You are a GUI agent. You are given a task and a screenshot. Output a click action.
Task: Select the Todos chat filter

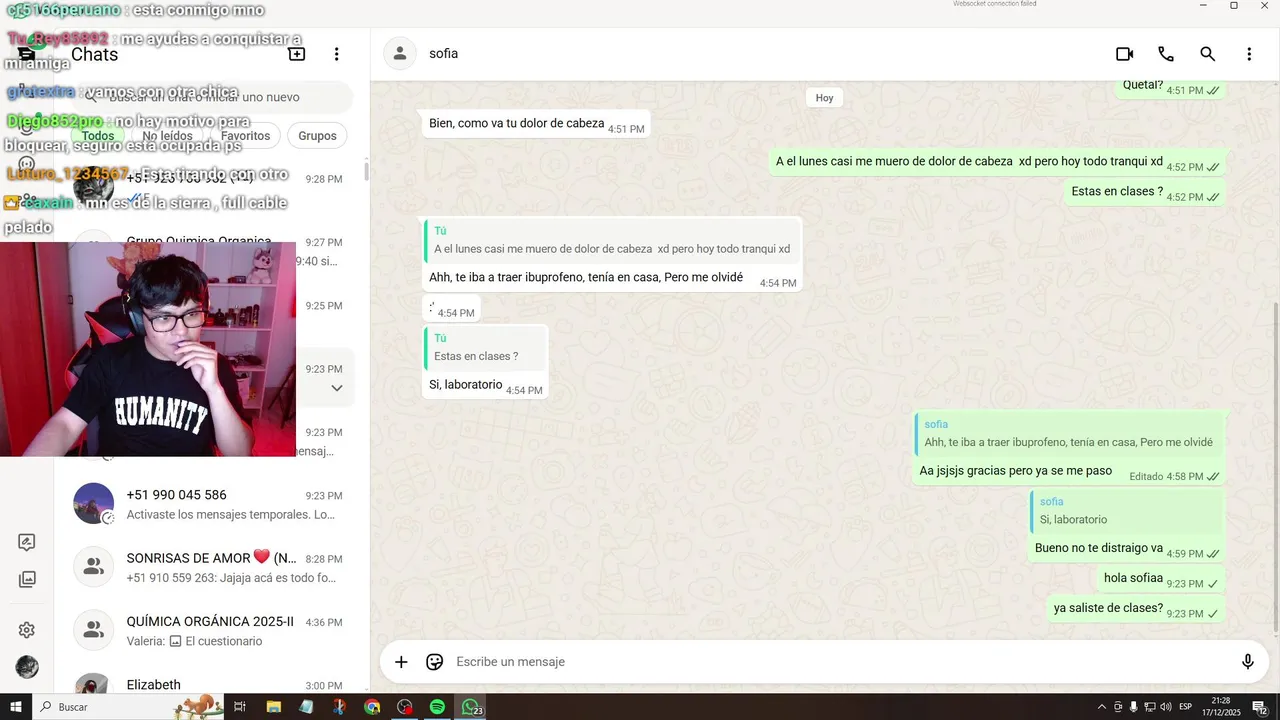[98, 136]
